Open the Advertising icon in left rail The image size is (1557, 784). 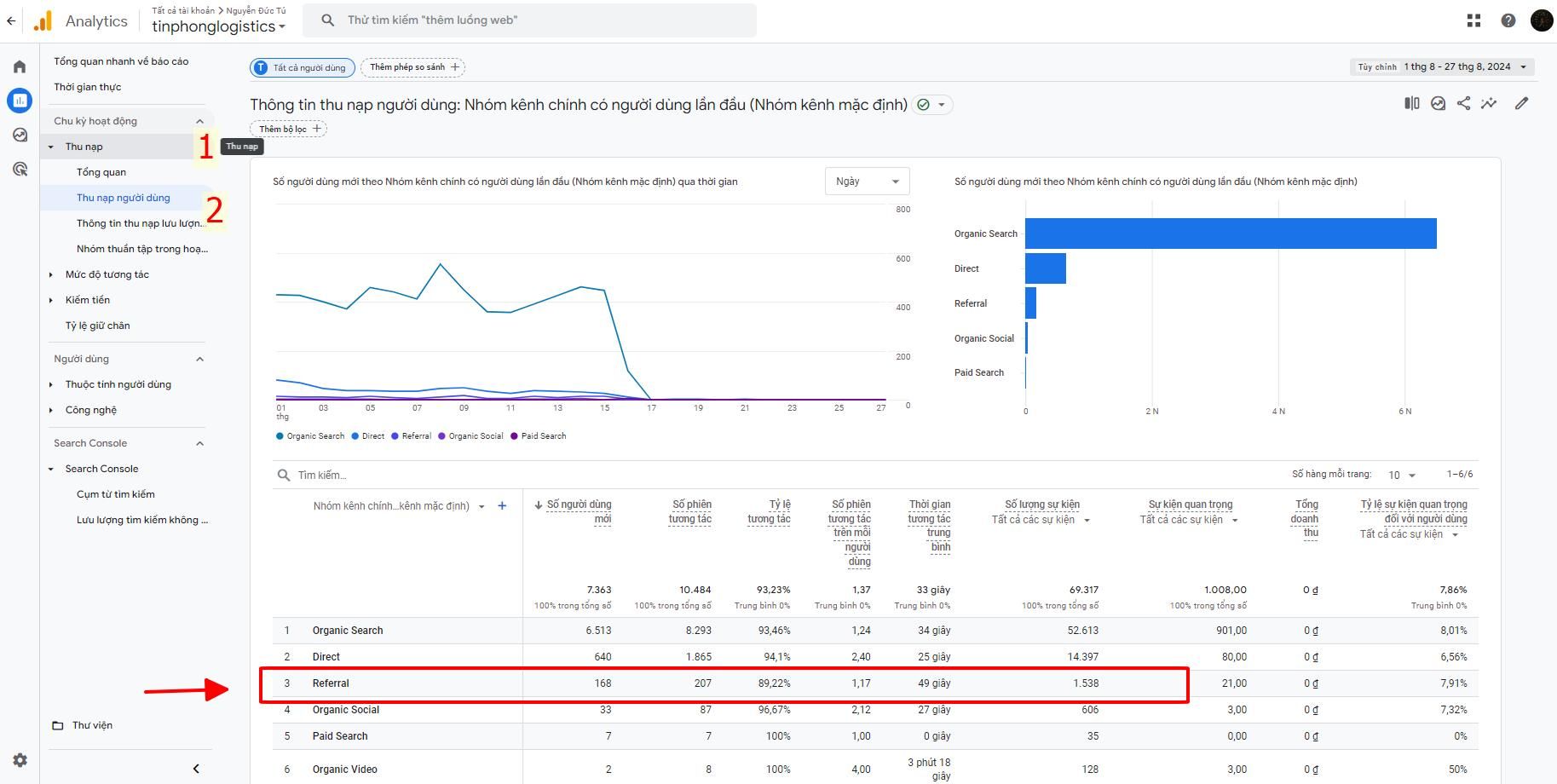click(x=20, y=169)
